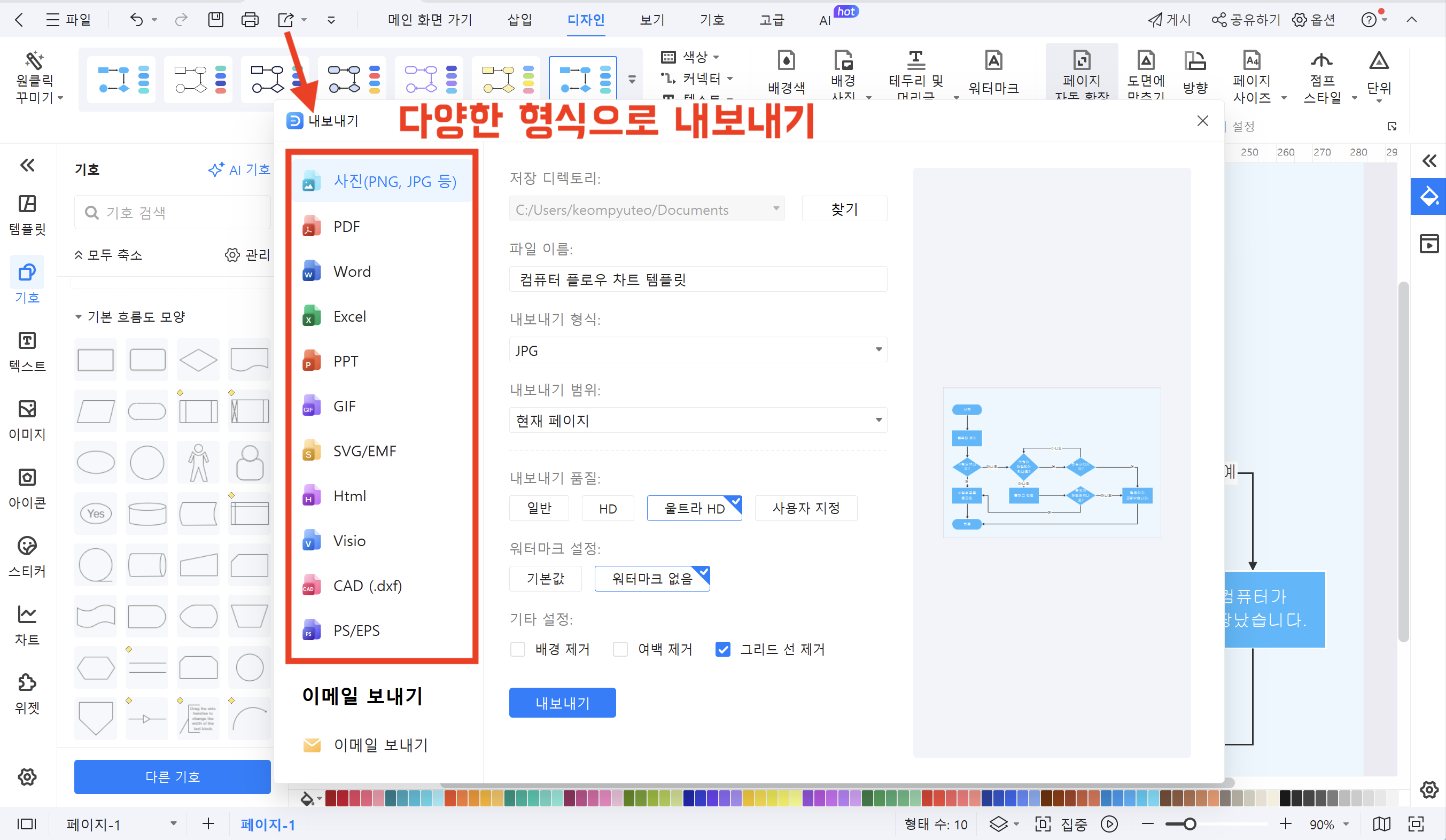Open the 템플릿 sidebar panel icon
1446x840 pixels.
pyautogui.click(x=27, y=205)
